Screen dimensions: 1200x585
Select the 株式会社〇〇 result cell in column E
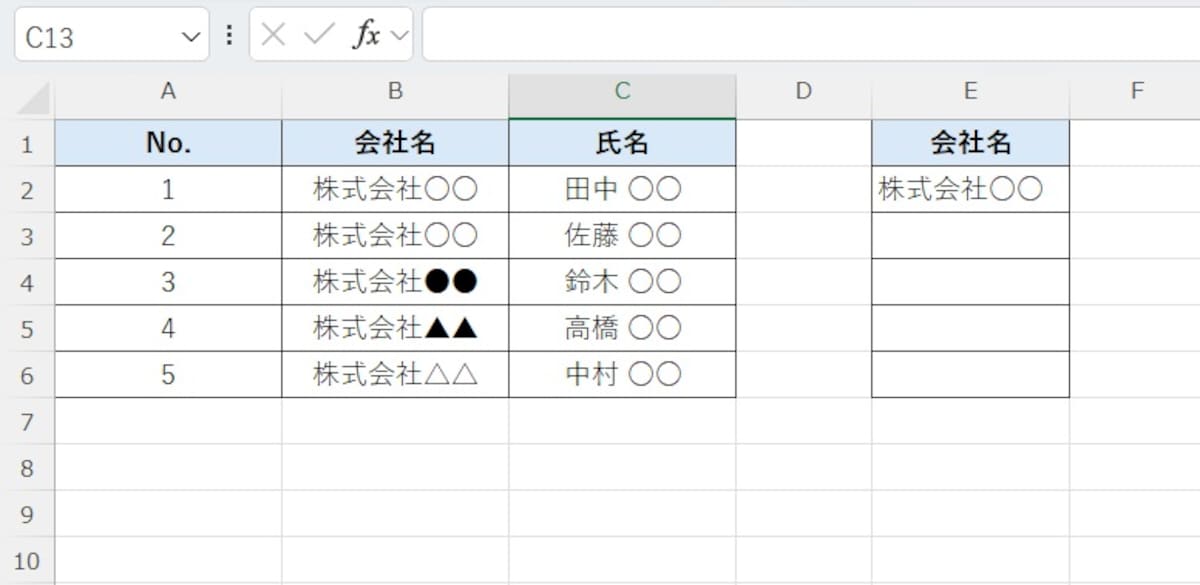point(970,189)
